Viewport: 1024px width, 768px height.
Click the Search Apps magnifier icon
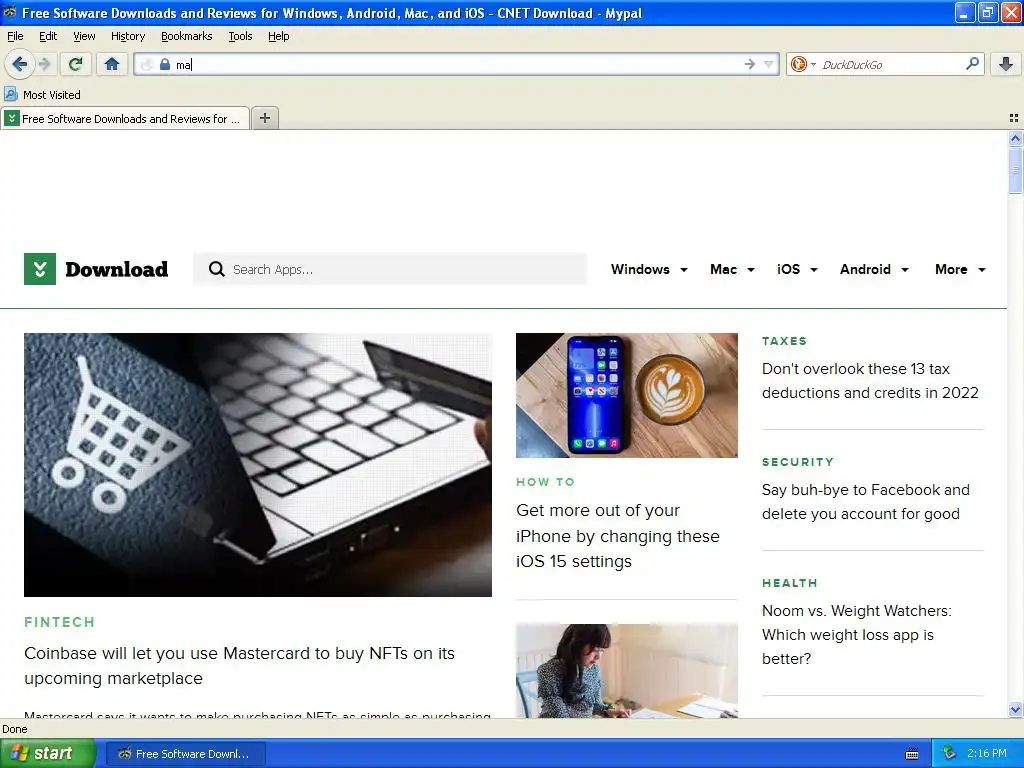tap(217, 269)
